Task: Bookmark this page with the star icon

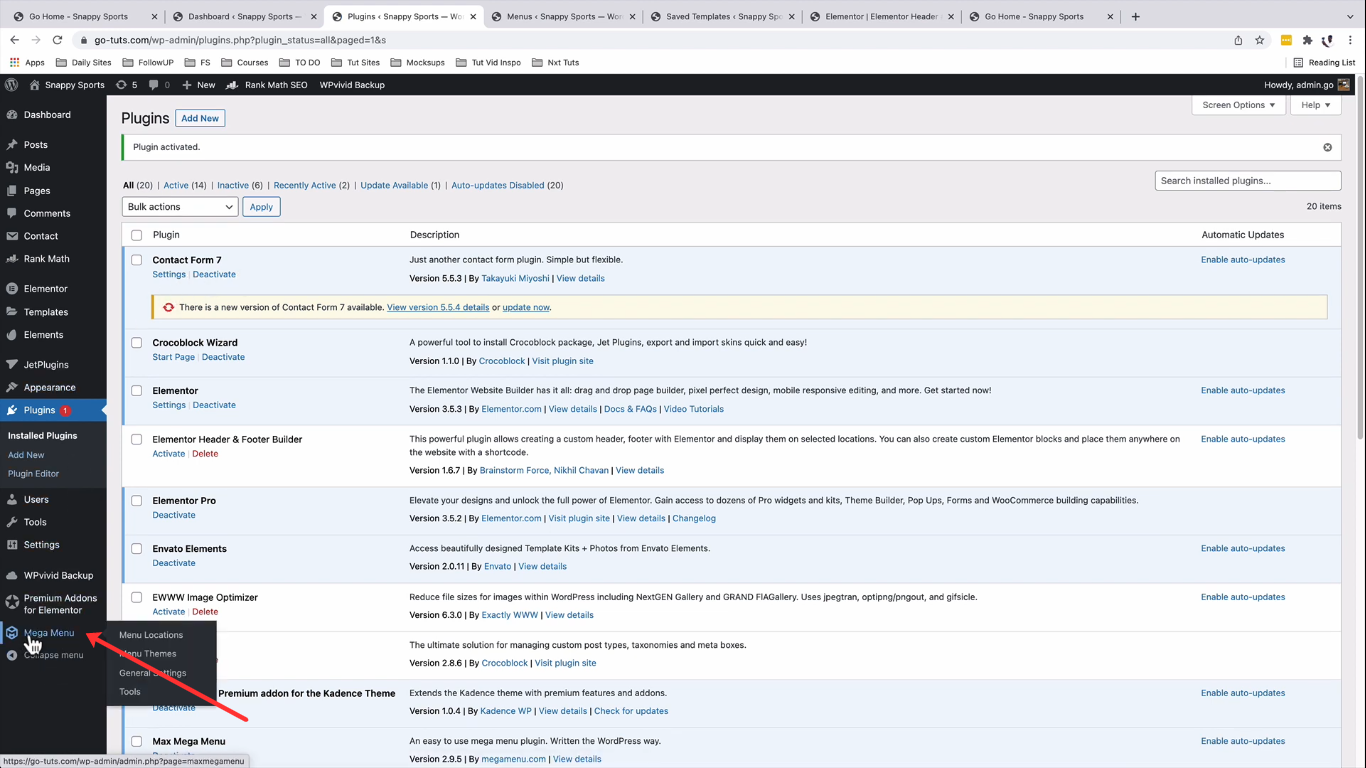Action: tap(1260, 40)
